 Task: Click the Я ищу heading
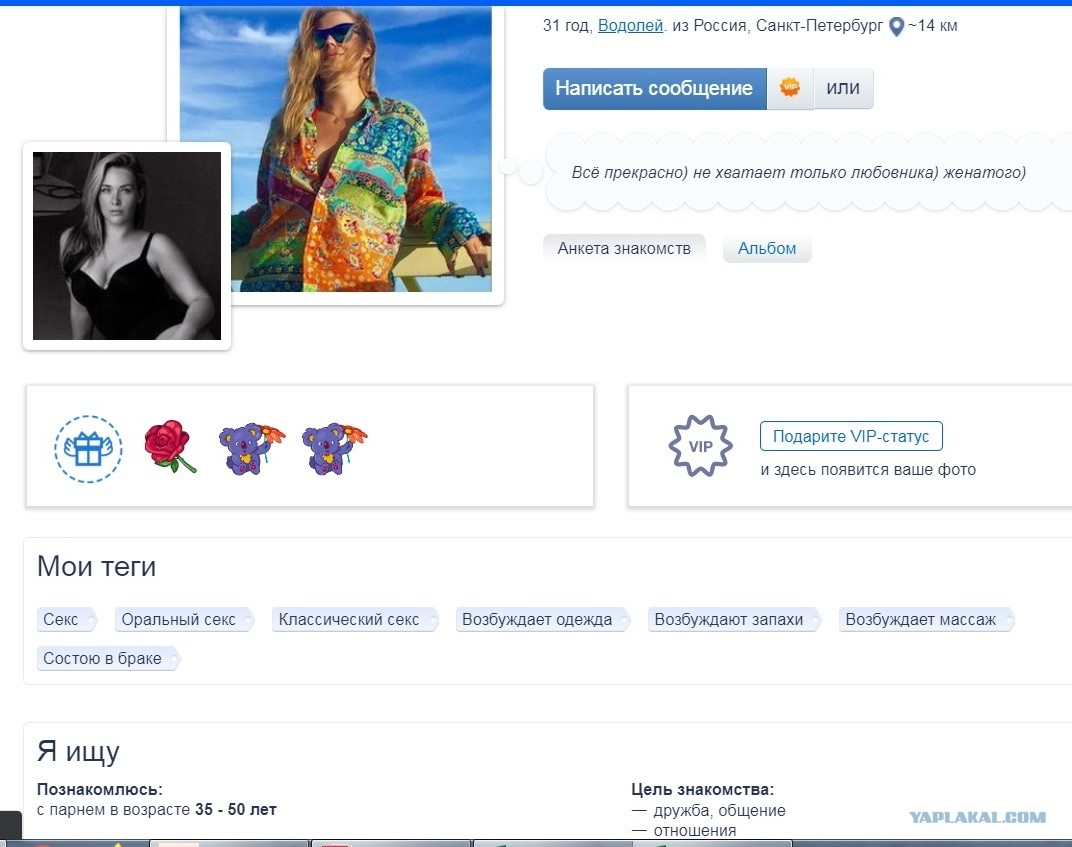[78, 751]
